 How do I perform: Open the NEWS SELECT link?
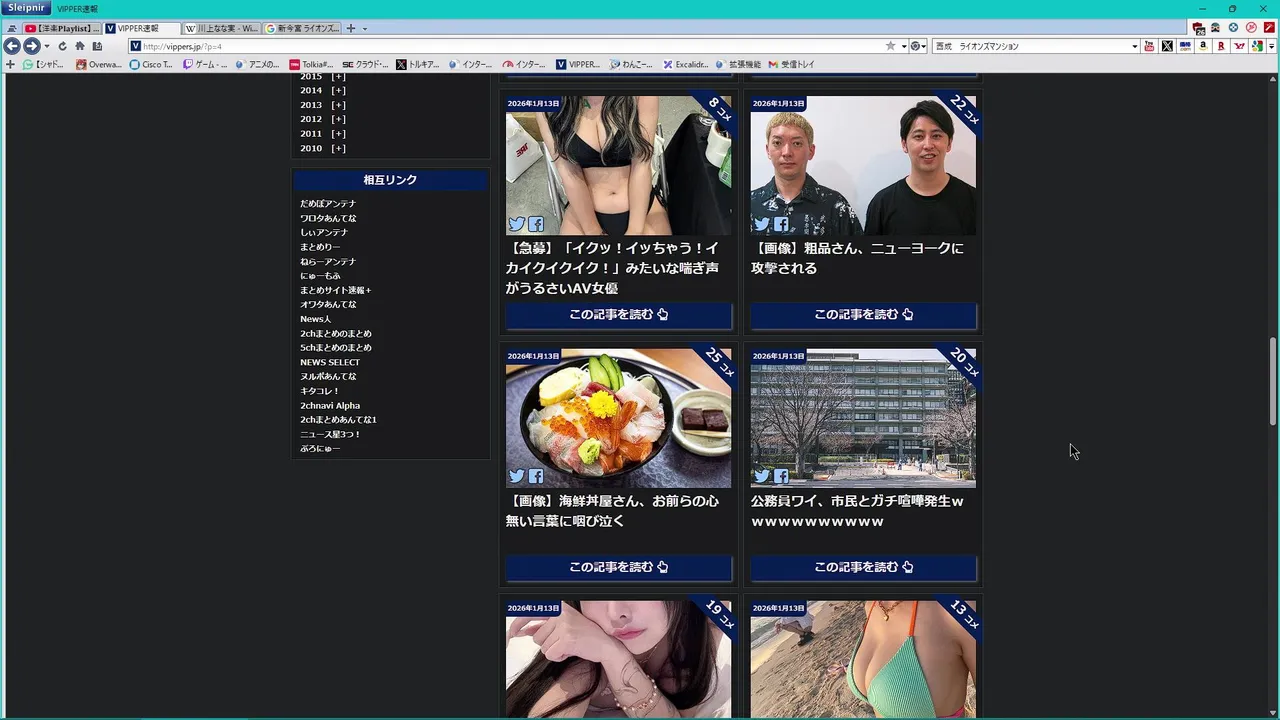(330, 362)
